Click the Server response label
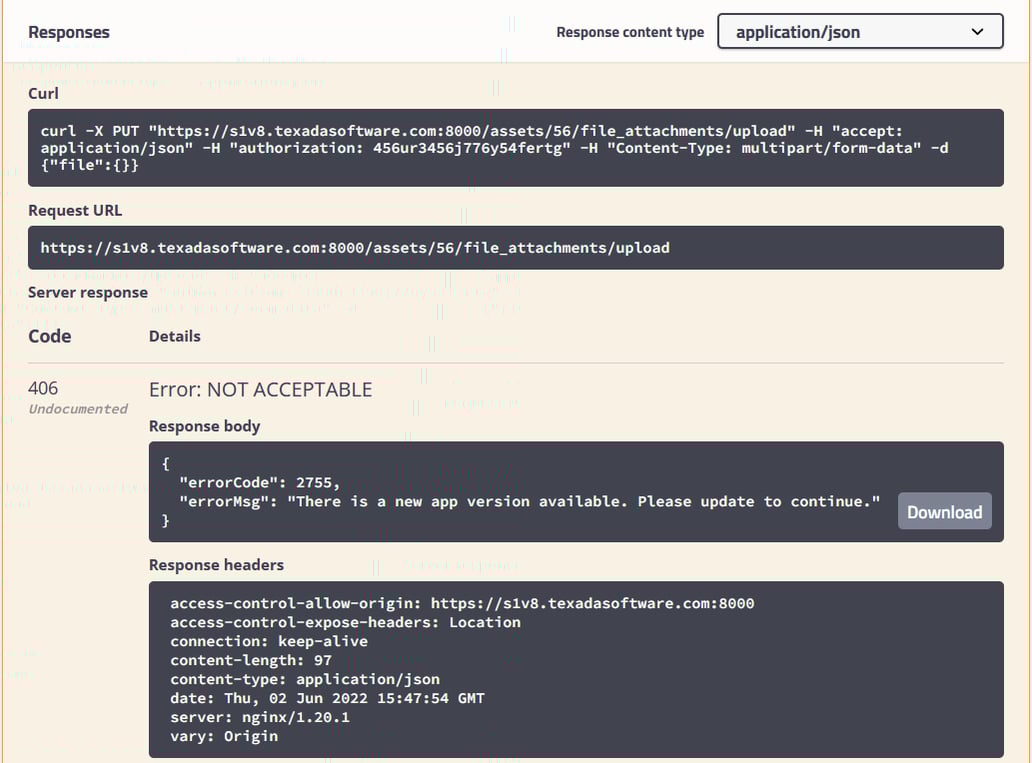 88,292
